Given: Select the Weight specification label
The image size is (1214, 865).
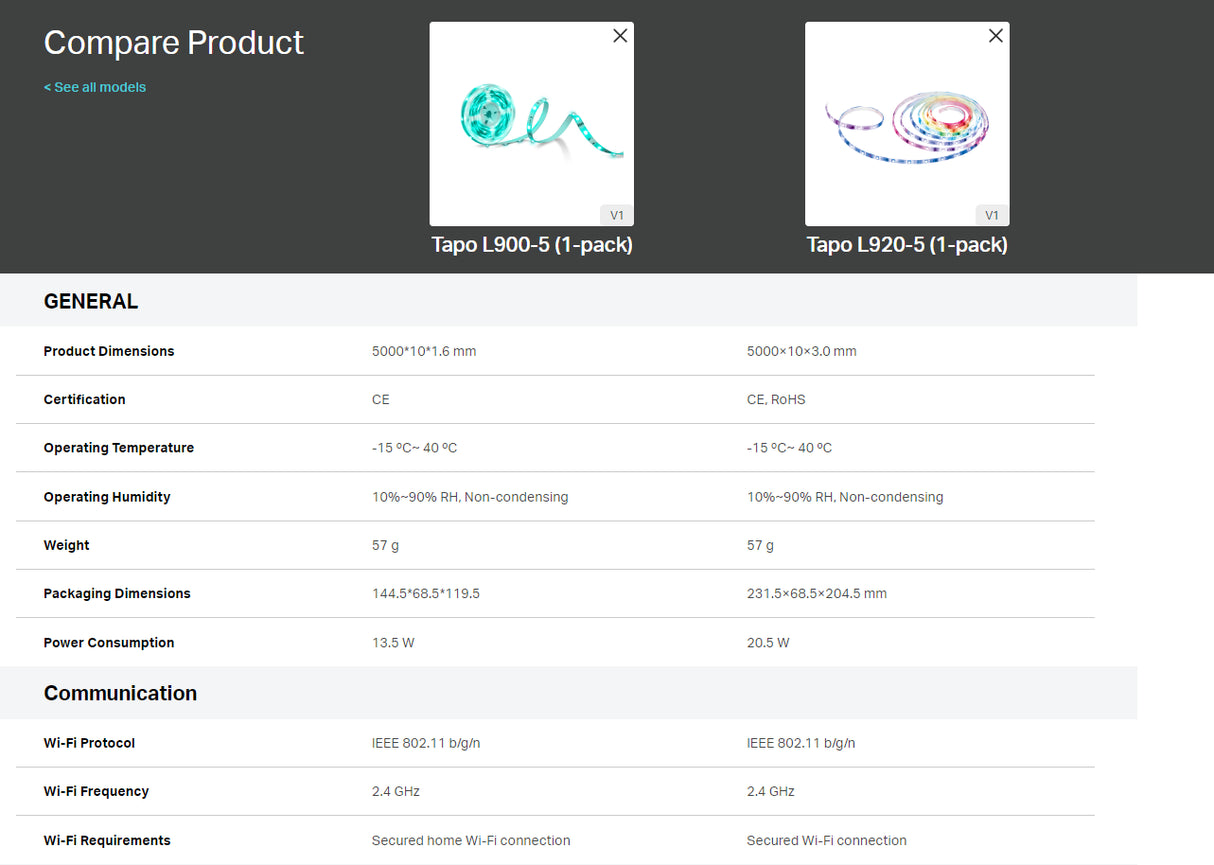Looking at the screenshot, I should point(66,545).
